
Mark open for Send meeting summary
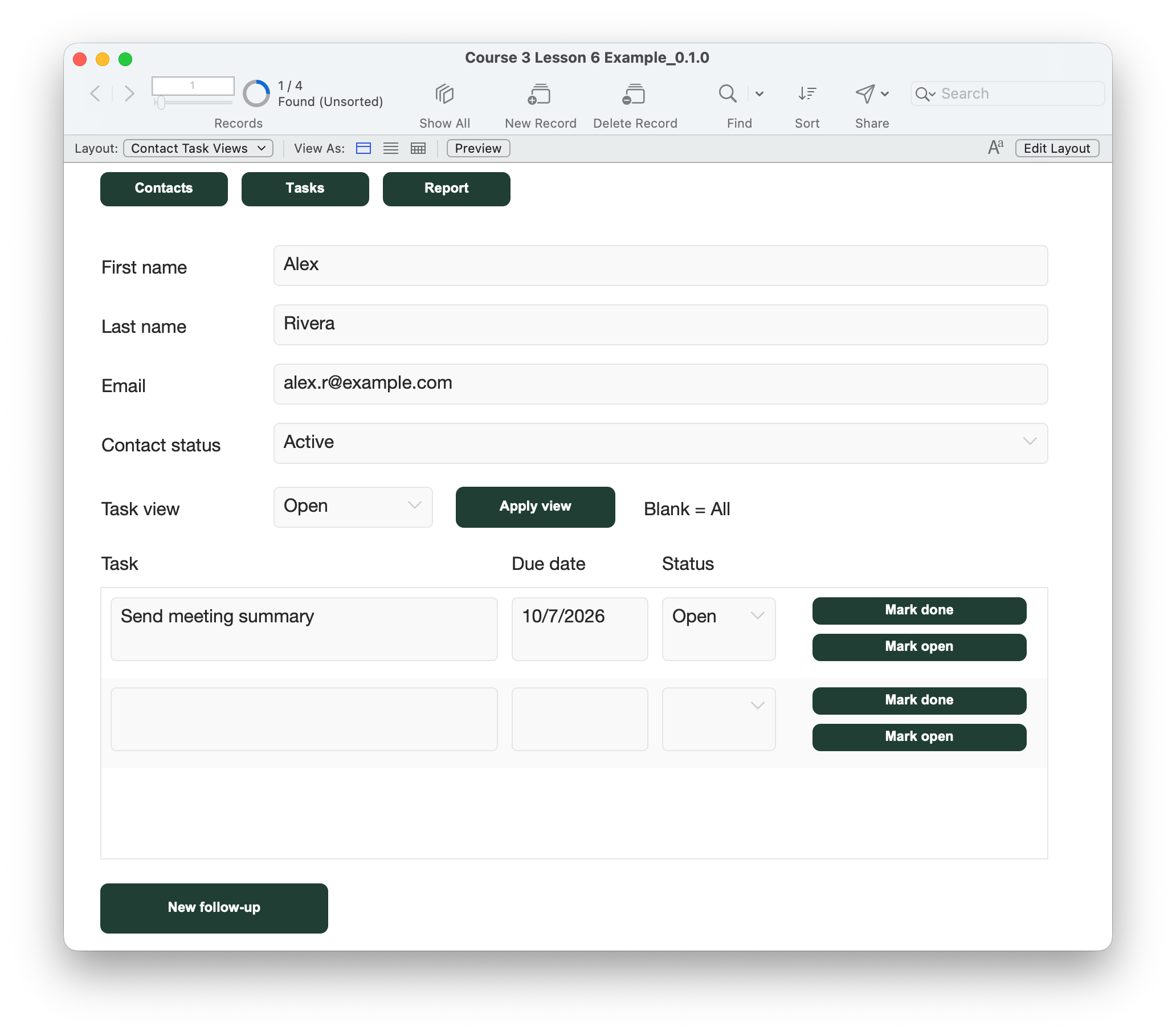click(x=919, y=647)
